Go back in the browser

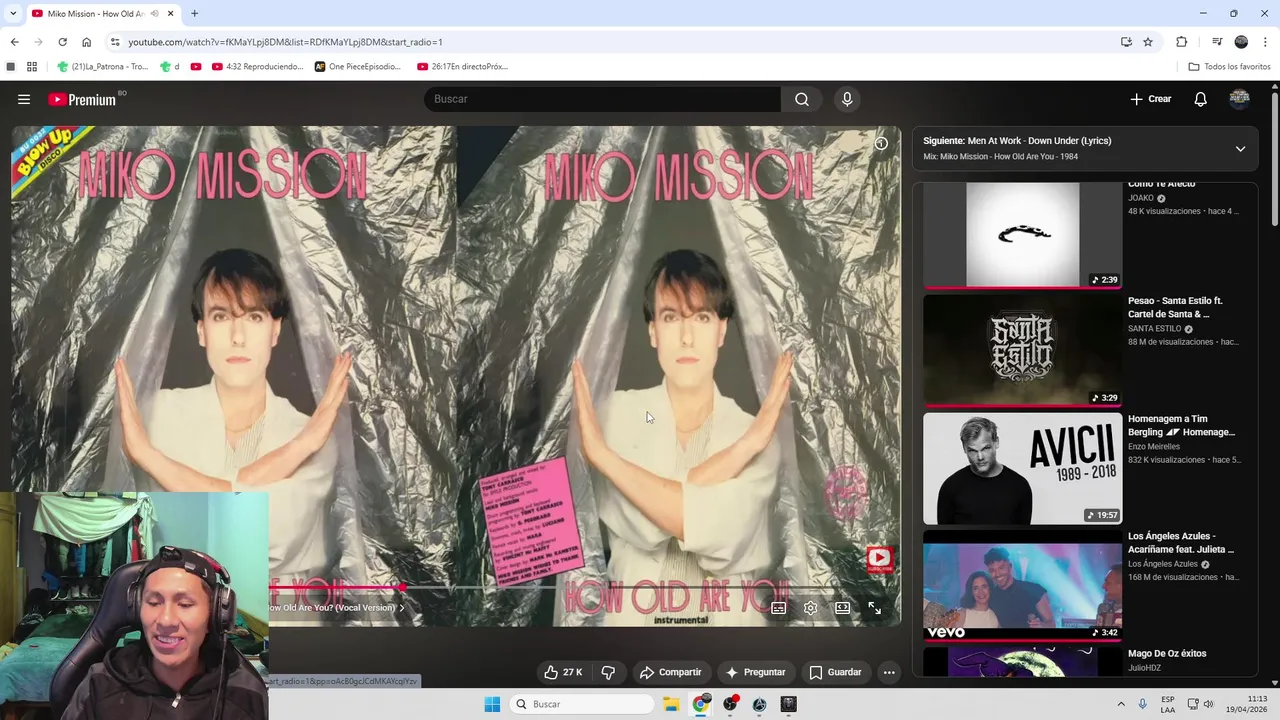(14, 42)
